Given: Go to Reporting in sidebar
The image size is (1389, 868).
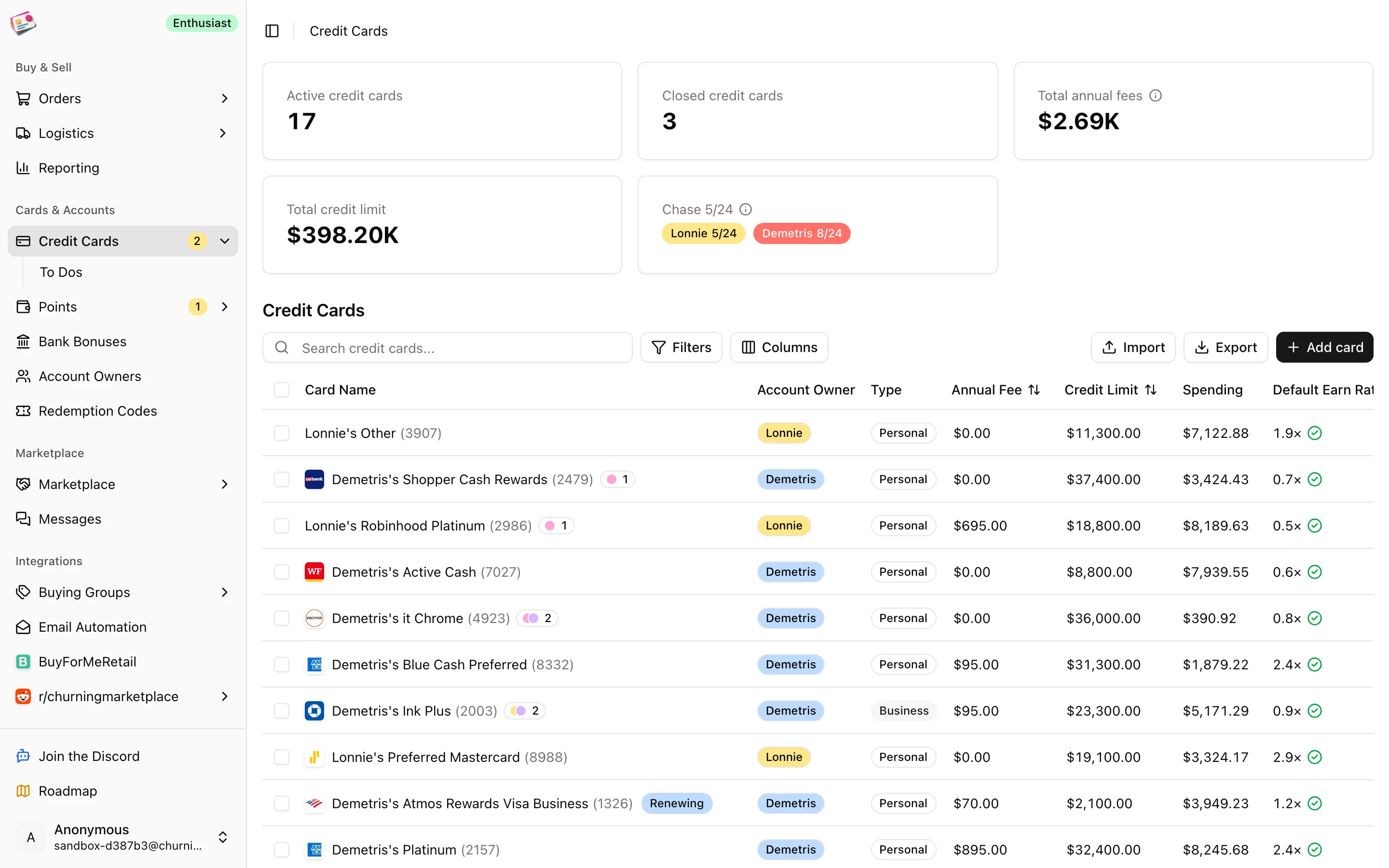Looking at the screenshot, I should click(123, 168).
